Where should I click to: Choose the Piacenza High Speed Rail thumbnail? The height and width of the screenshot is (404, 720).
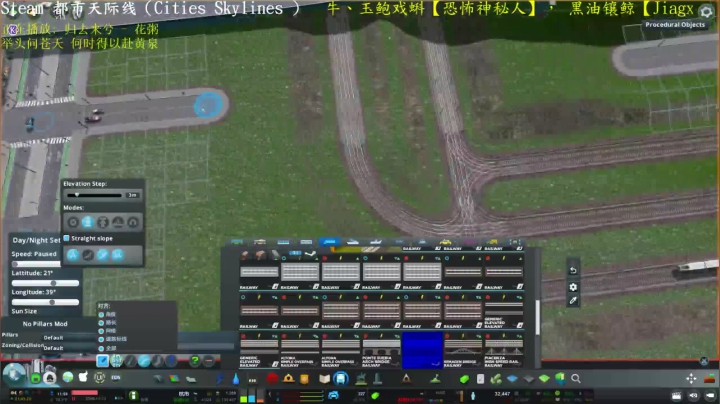coord(504,351)
